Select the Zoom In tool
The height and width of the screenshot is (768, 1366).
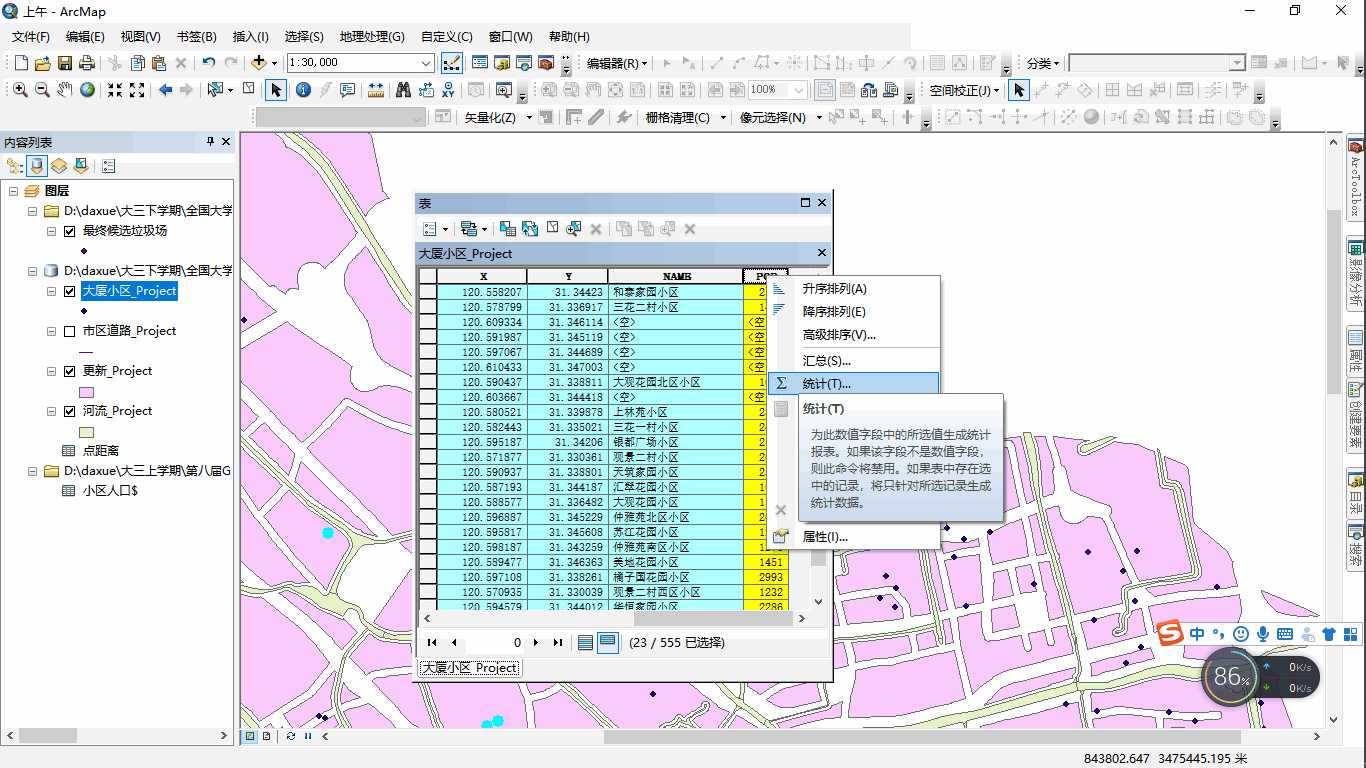coord(20,90)
